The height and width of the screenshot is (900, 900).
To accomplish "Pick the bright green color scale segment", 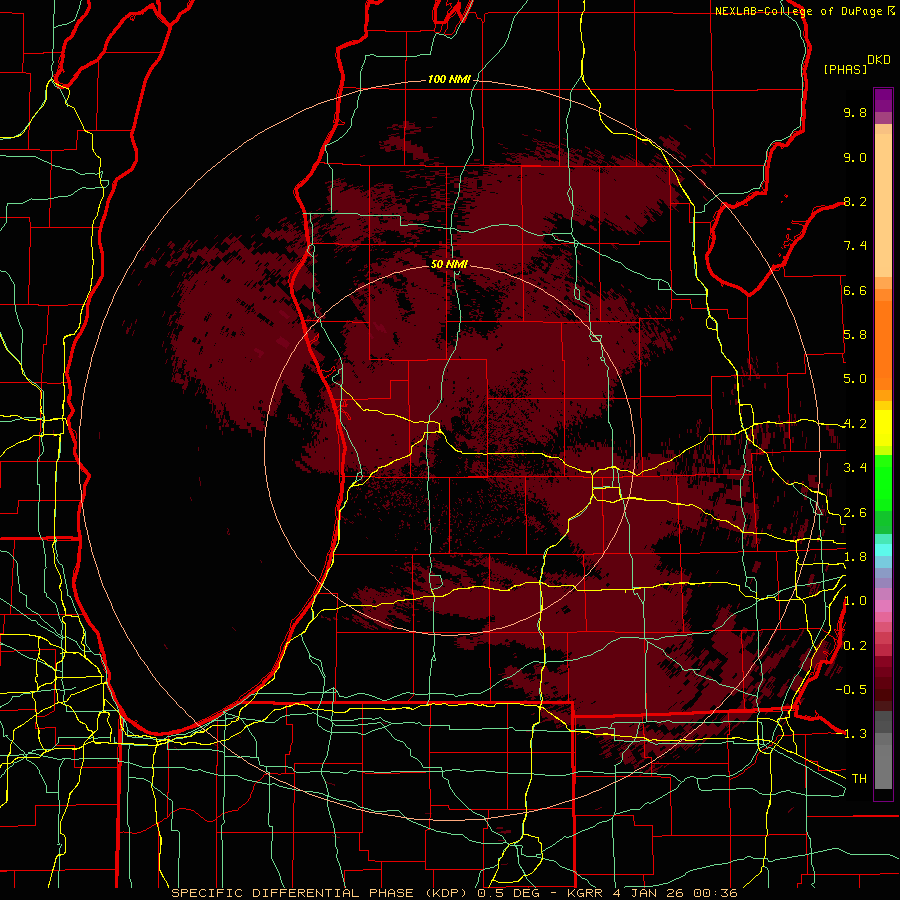I will tap(883, 484).
